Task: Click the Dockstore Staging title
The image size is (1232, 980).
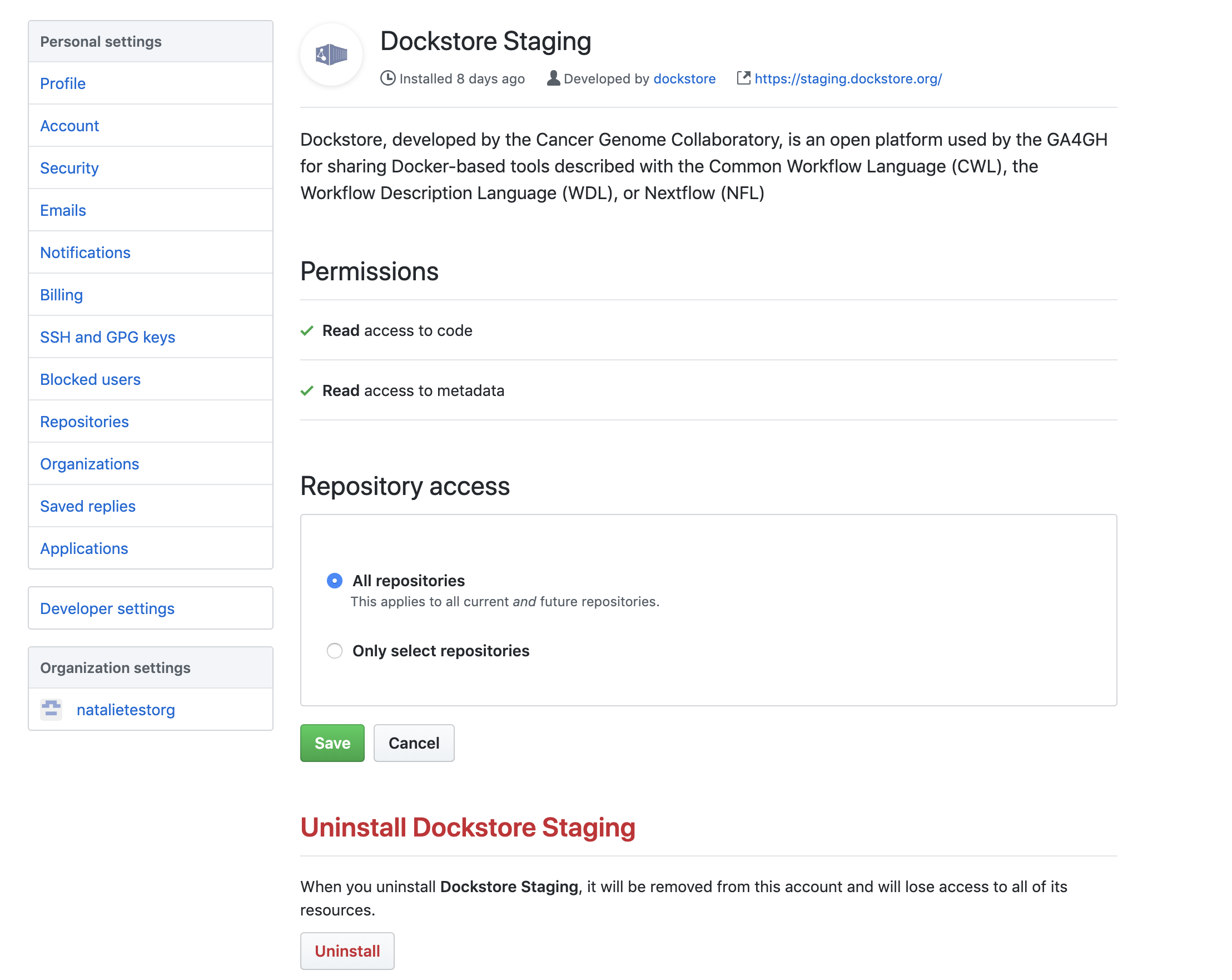Action: coord(485,41)
